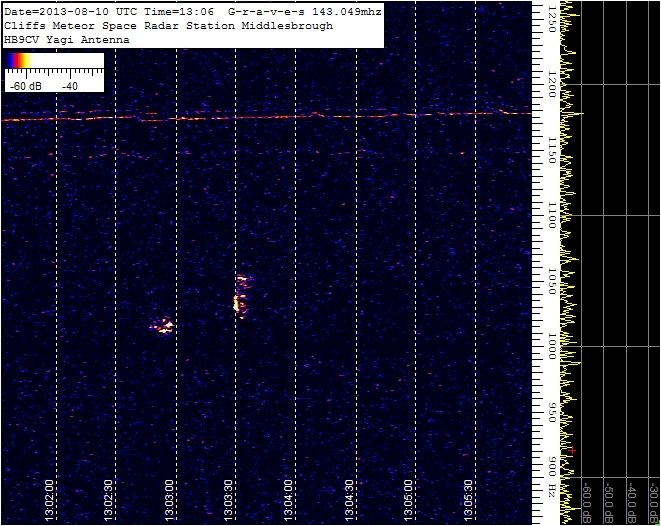Click the -30.0 dB spectrum scale label

[x=655, y=504]
